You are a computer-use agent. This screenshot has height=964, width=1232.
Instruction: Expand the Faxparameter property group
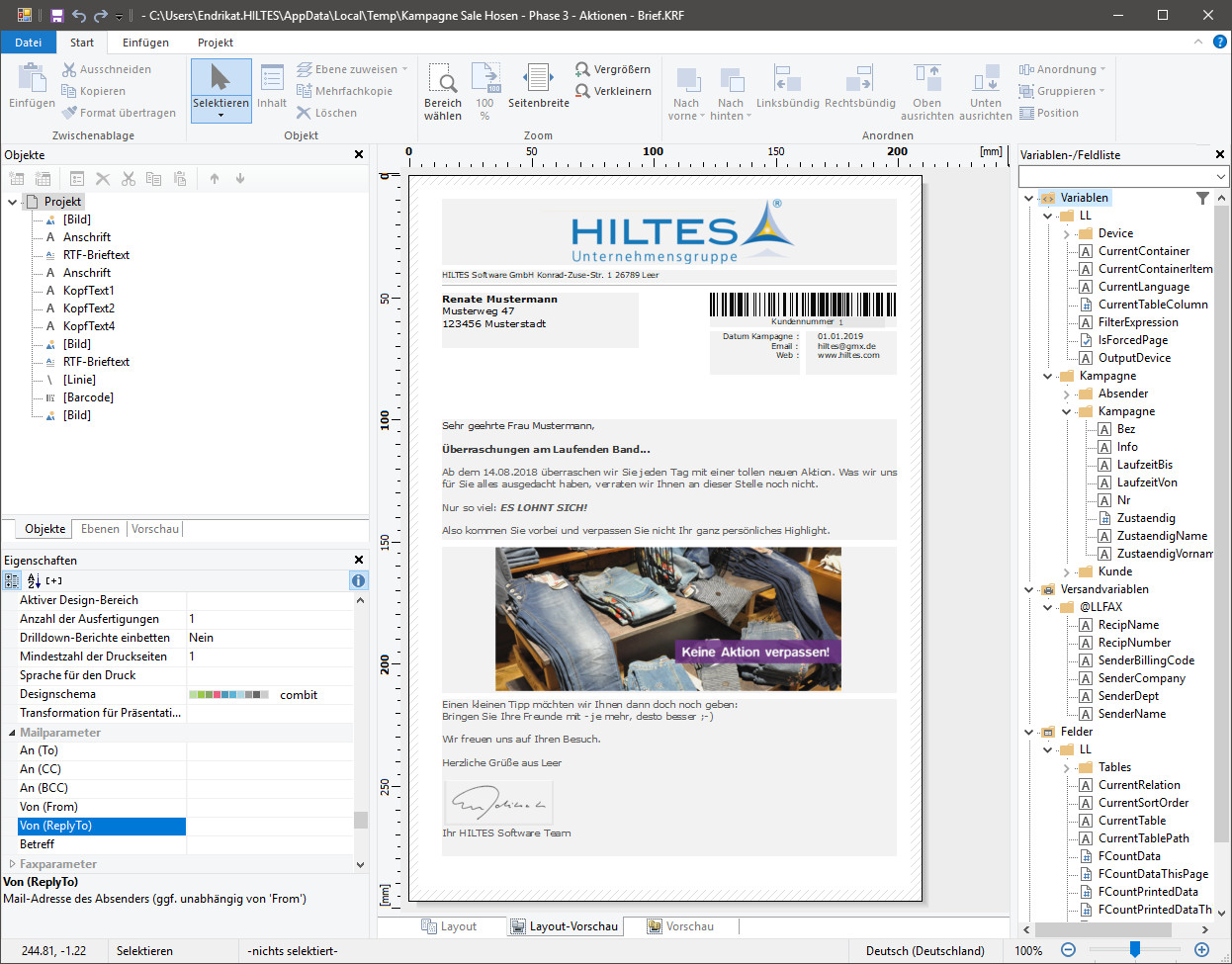[x=12, y=864]
